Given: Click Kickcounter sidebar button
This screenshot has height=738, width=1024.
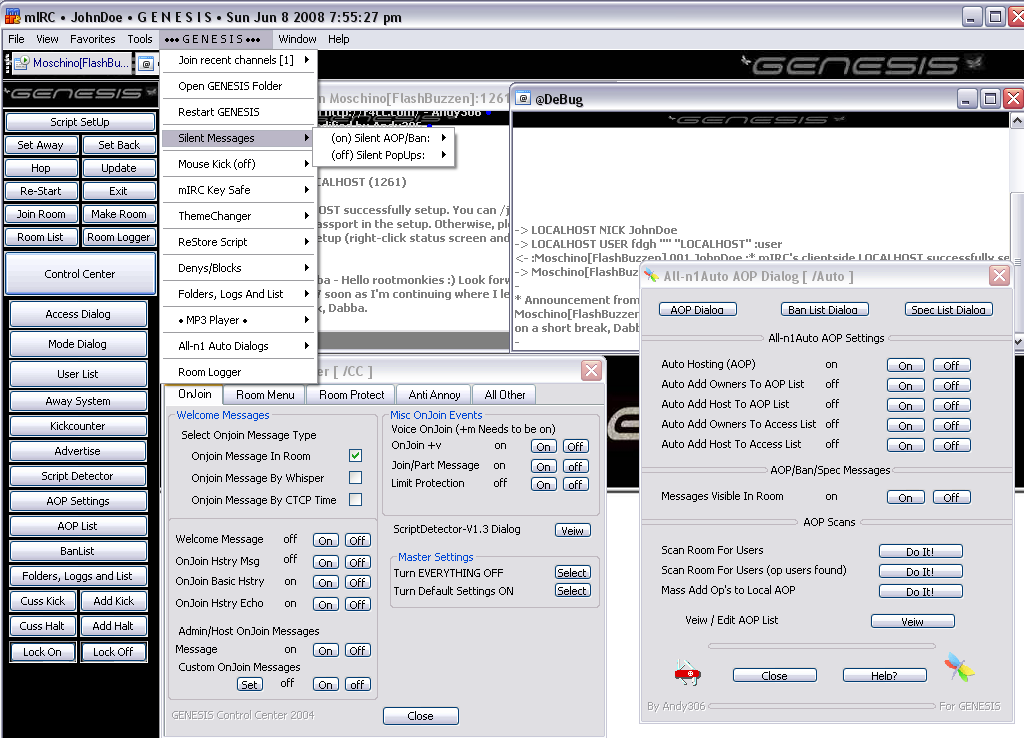Looking at the screenshot, I should point(78,426).
